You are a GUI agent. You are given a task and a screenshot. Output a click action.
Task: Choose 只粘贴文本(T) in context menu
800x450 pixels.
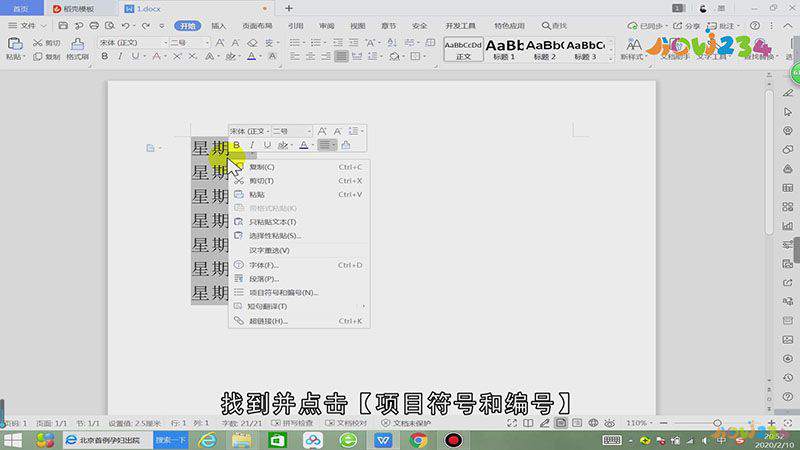299,222
